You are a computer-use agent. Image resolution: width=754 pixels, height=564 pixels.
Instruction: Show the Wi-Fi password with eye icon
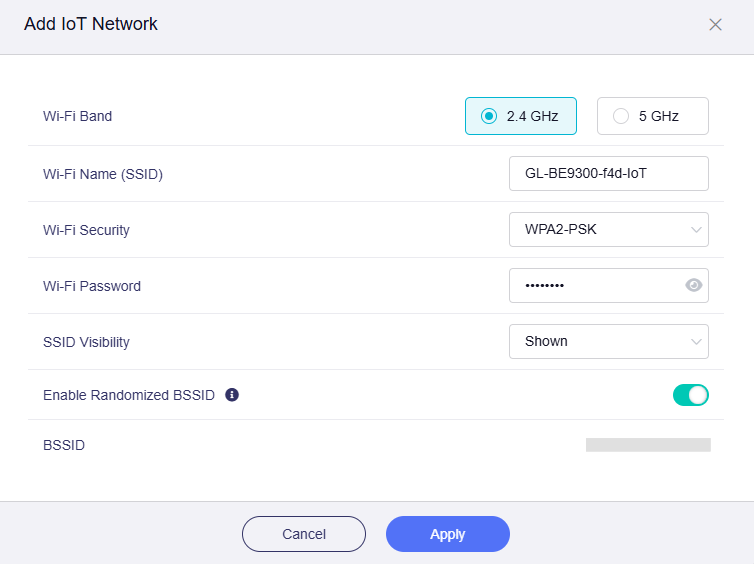693,285
